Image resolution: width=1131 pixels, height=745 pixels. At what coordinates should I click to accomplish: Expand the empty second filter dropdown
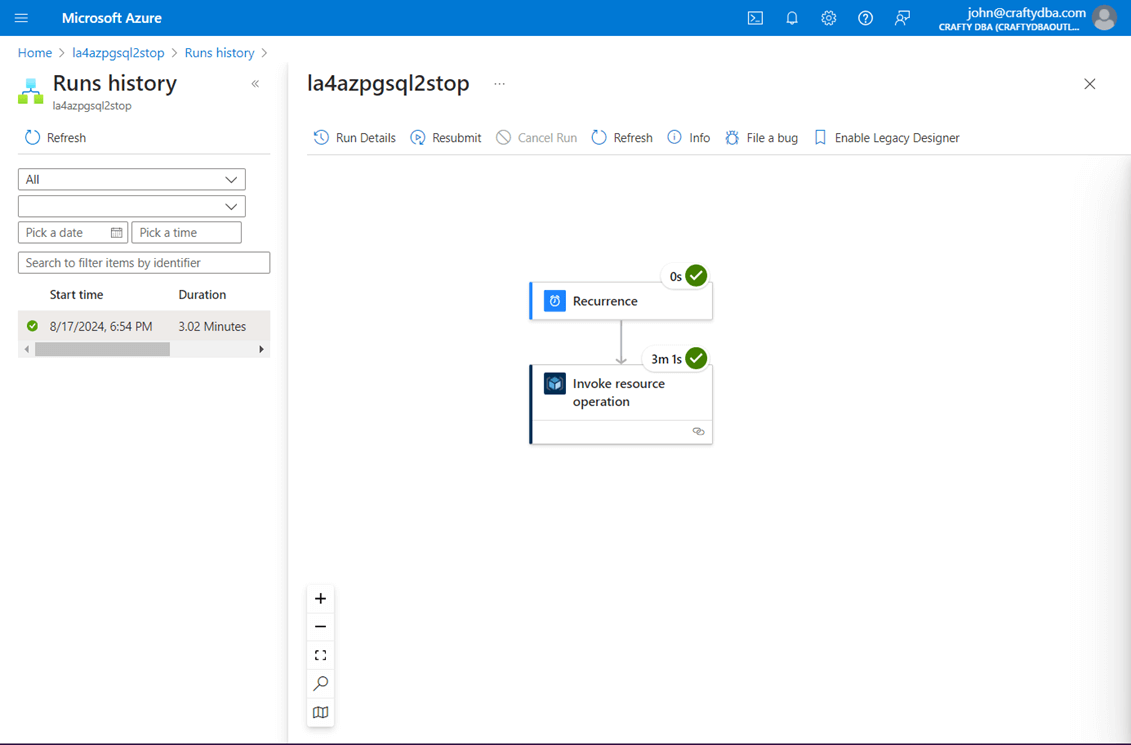[132, 206]
